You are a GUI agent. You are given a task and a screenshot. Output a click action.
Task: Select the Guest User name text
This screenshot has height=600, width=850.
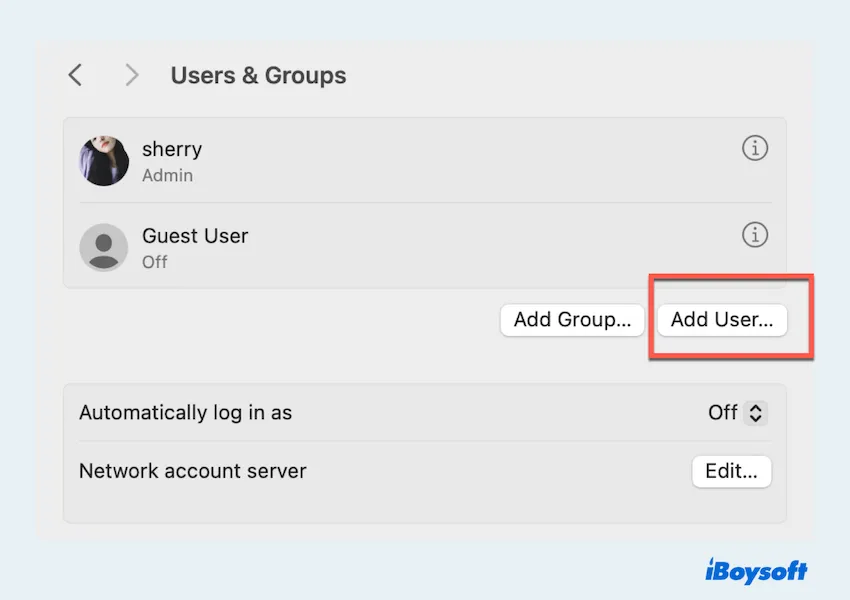[x=195, y=236]
